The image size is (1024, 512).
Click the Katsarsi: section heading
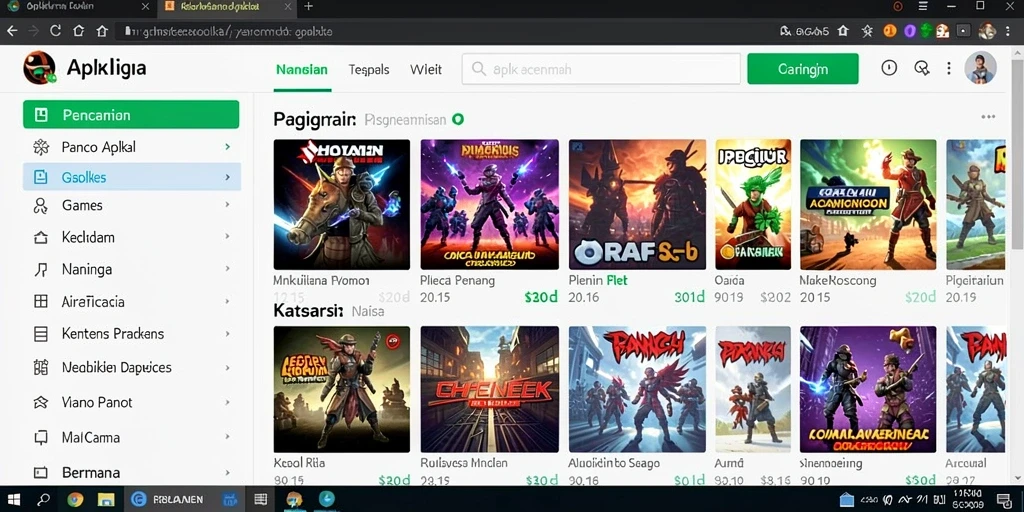tap(308, 311)
